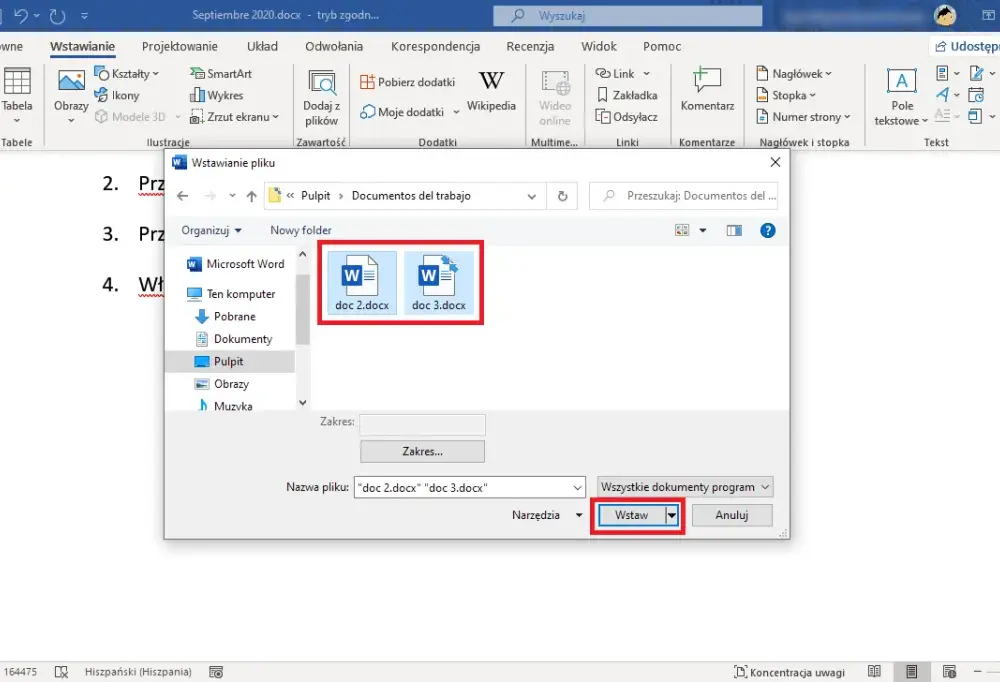Open the Odwołania tab
This screenshot has width=1000, height=682.
(334, 46)
